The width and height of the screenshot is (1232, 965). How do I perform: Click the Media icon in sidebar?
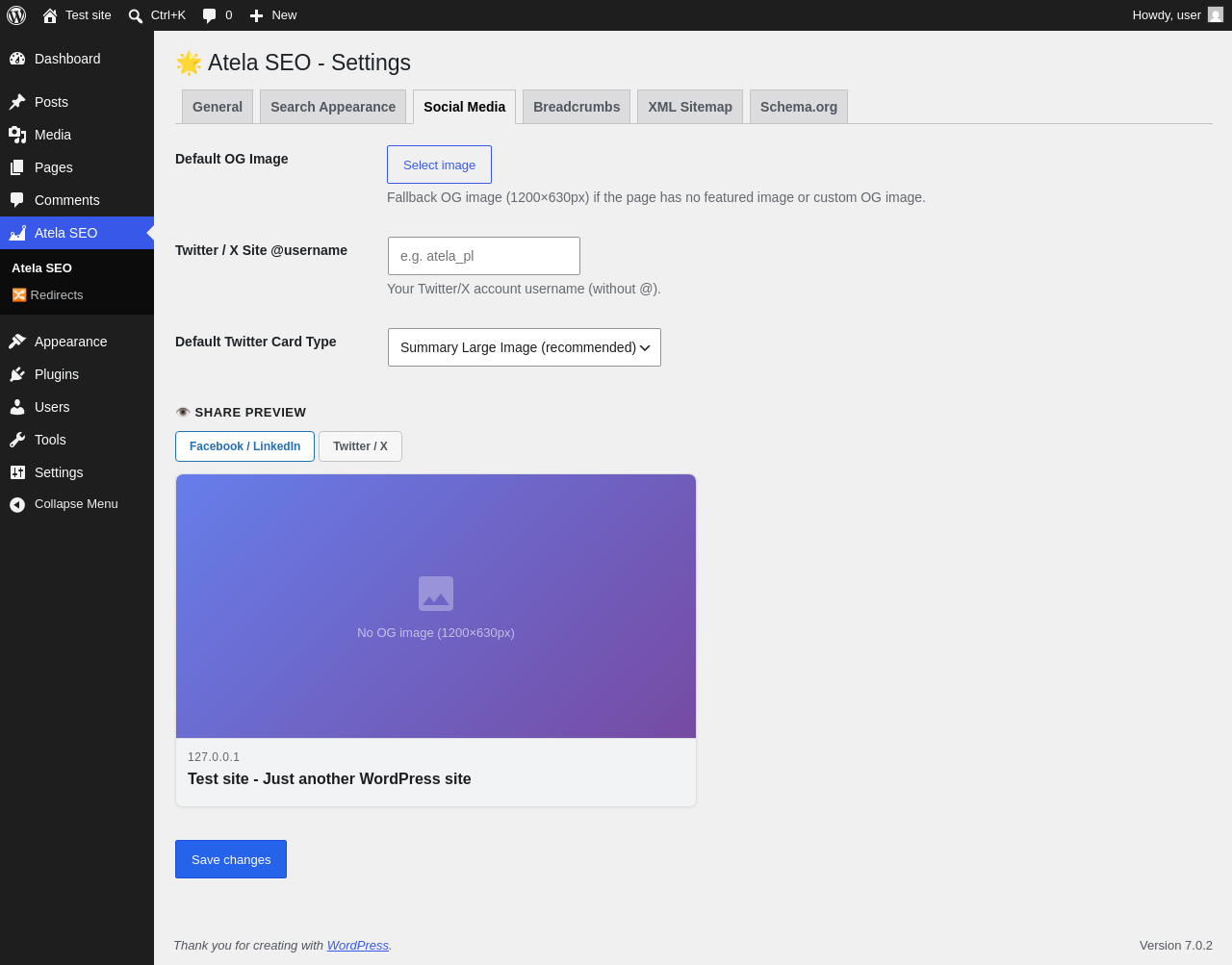(x=17, y=135)
